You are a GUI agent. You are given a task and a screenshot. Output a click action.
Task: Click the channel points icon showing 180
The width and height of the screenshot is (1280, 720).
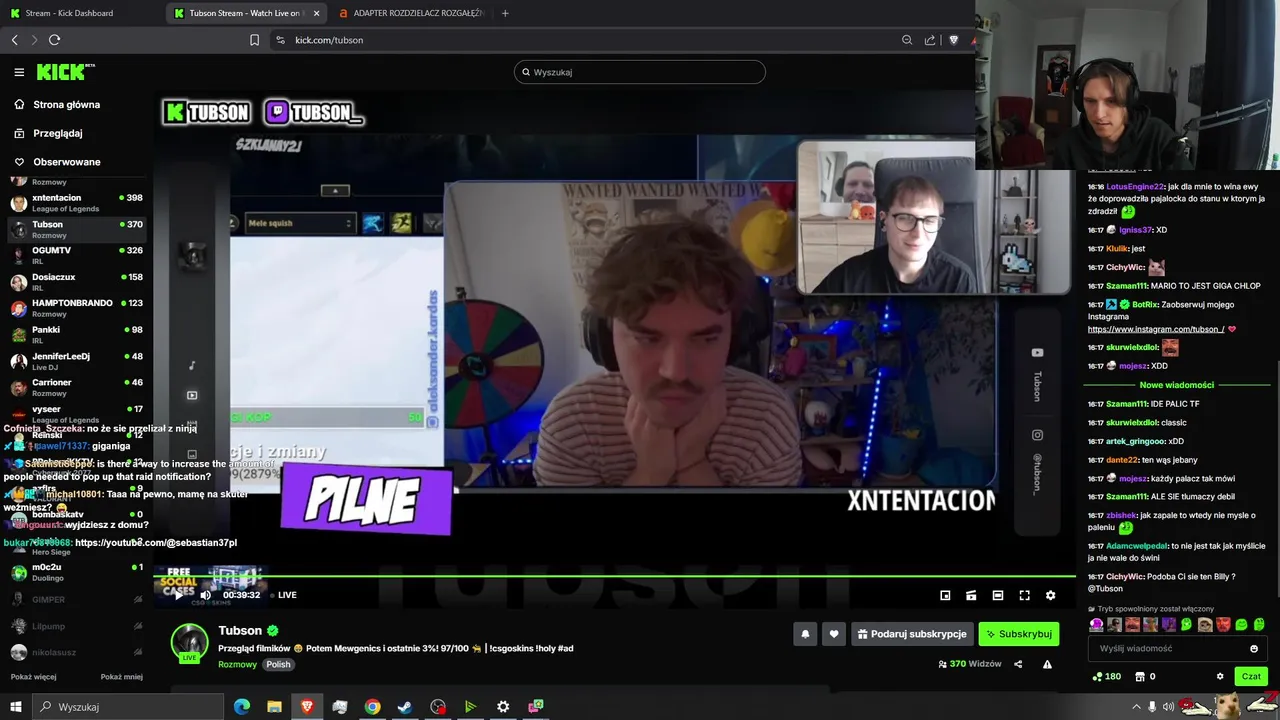pyautogui.click(x=1106, y=676)
